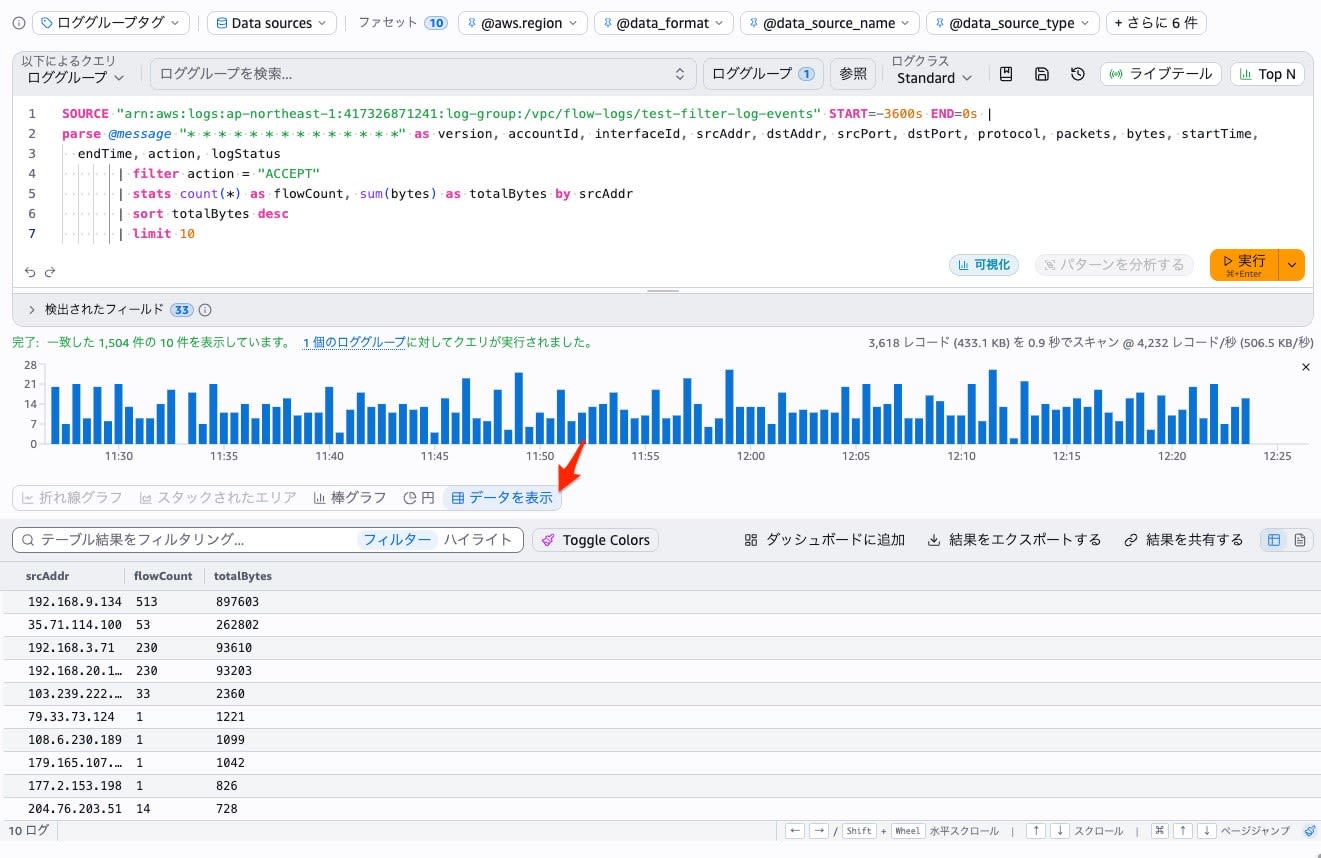
Task: Open query history clock icon
Action: pos(1077,74)
